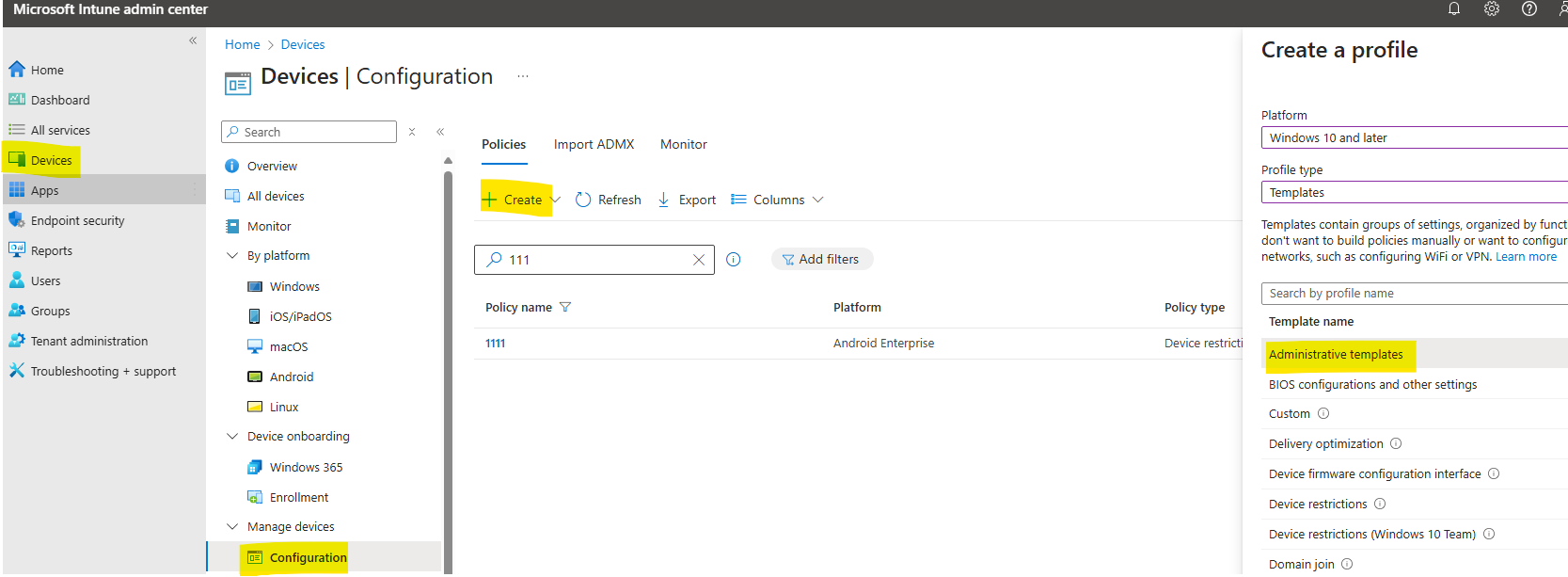
Task: Collapse the Devices submenu pane
Action: tap(440, 132)
